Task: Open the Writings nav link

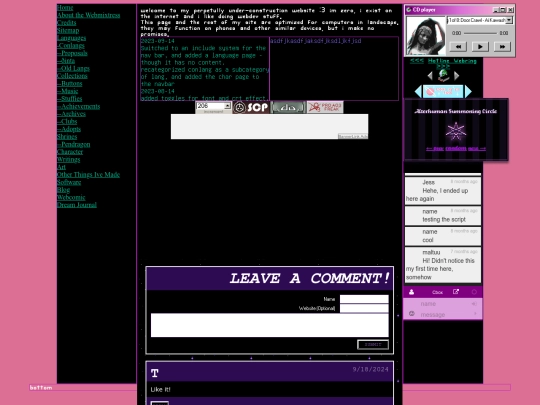Action: [x=68, y=159]
